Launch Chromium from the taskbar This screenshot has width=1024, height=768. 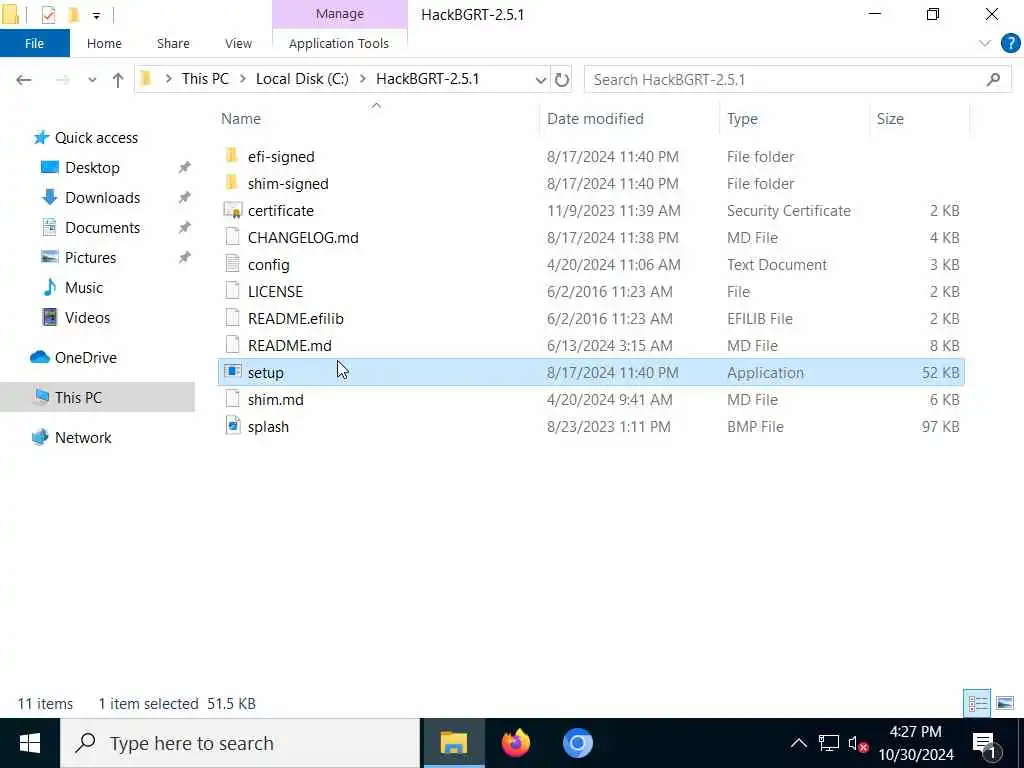[577, 743]
